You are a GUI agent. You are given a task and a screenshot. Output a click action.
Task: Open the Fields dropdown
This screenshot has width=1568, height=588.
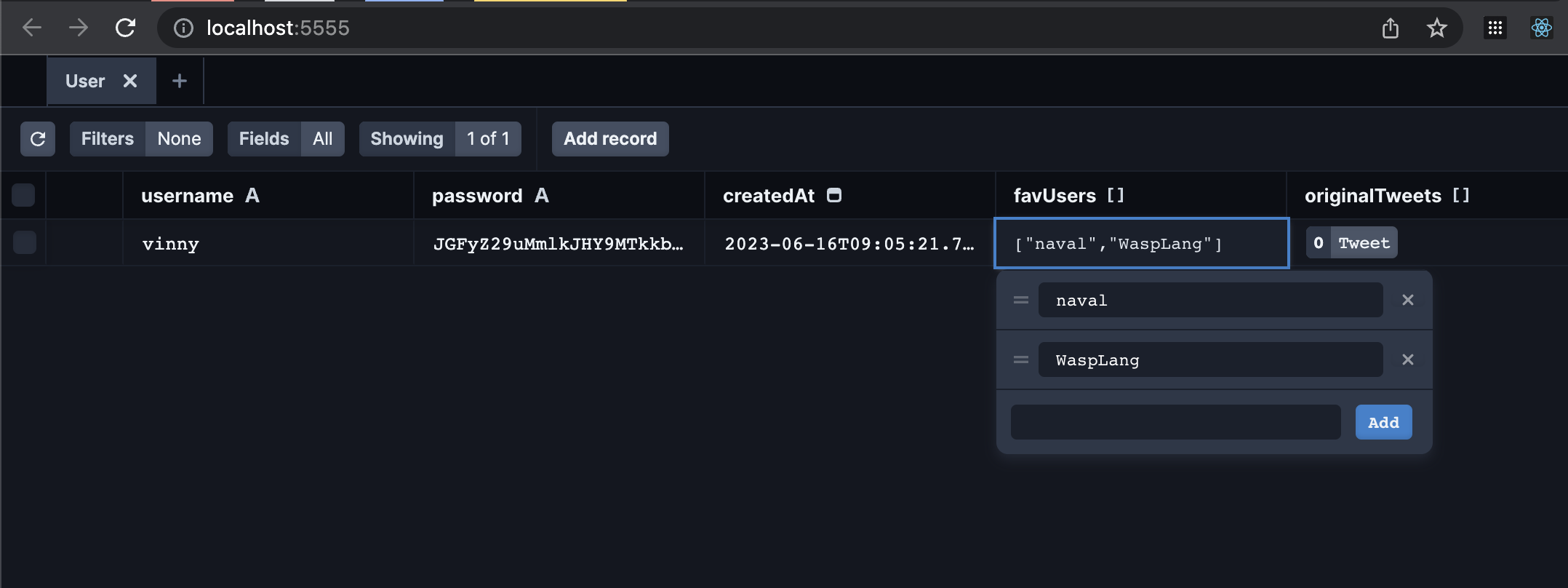click(x=285, y=139)
